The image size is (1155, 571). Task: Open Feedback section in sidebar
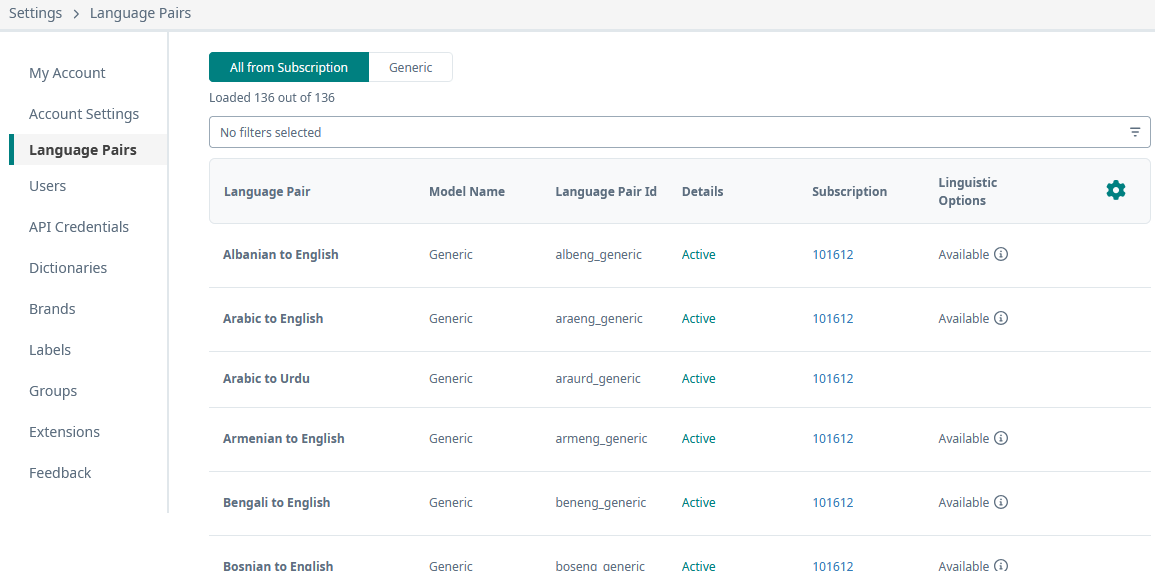(60, 473)
